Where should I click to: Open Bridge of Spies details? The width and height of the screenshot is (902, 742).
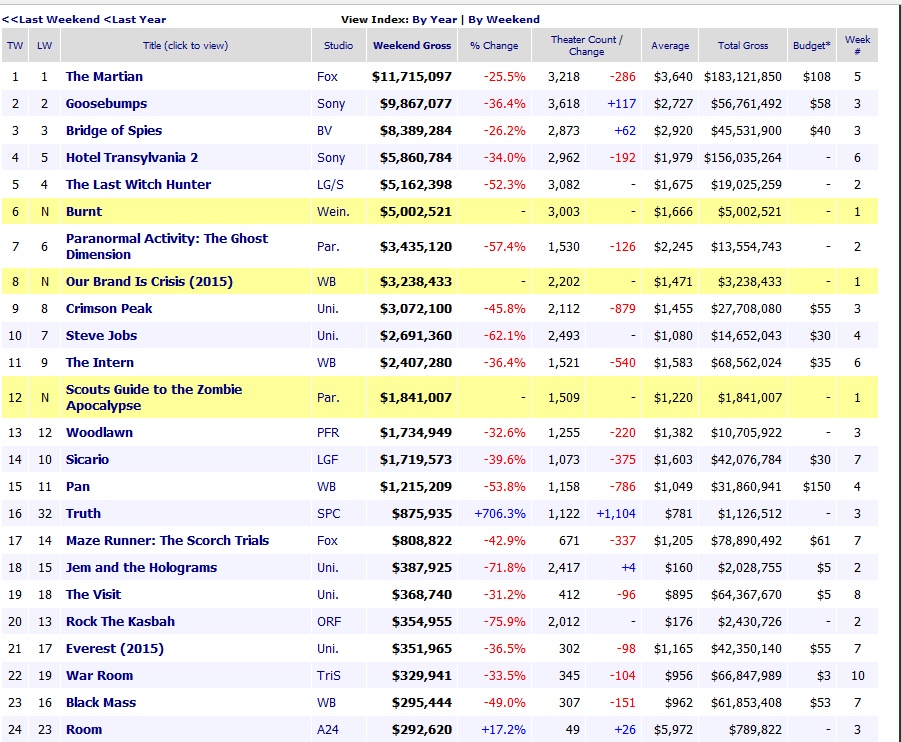click(x=113, y=131)
